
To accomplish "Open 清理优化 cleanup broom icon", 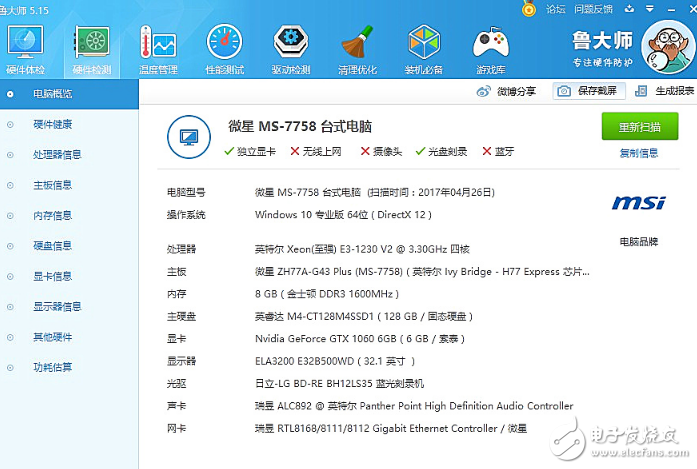I will coord(357,50).
